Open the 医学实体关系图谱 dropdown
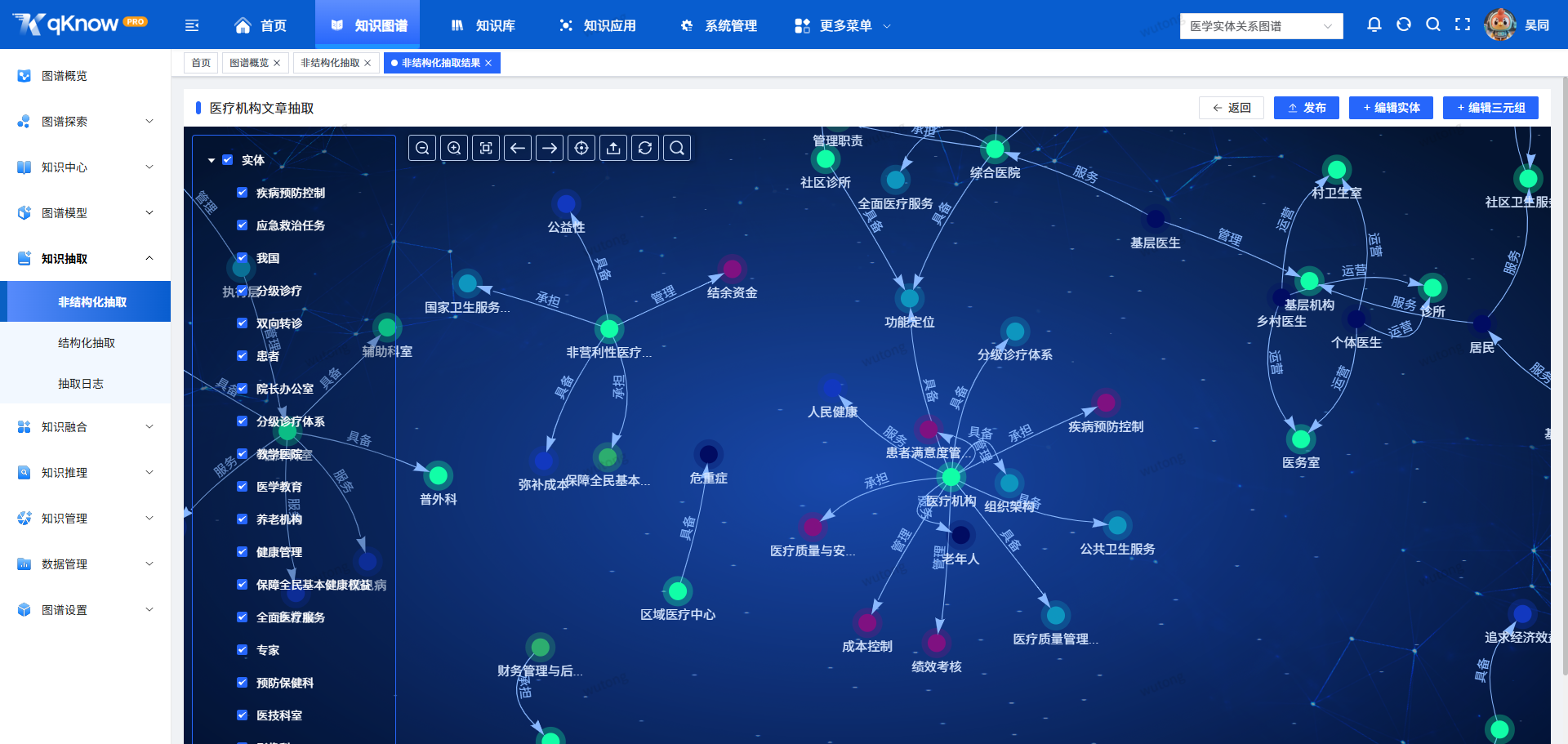This screenshot has height=744, width=1568. (1261, 26)
